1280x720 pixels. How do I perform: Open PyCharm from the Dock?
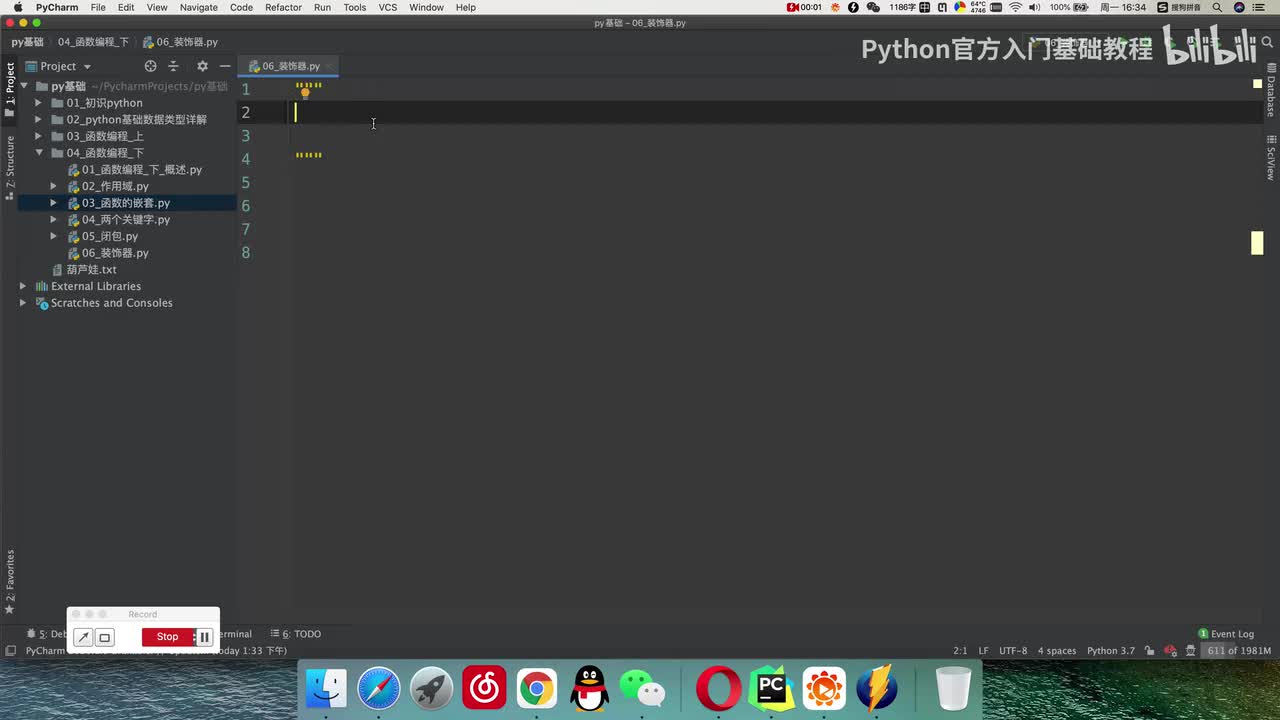point(771,689)
